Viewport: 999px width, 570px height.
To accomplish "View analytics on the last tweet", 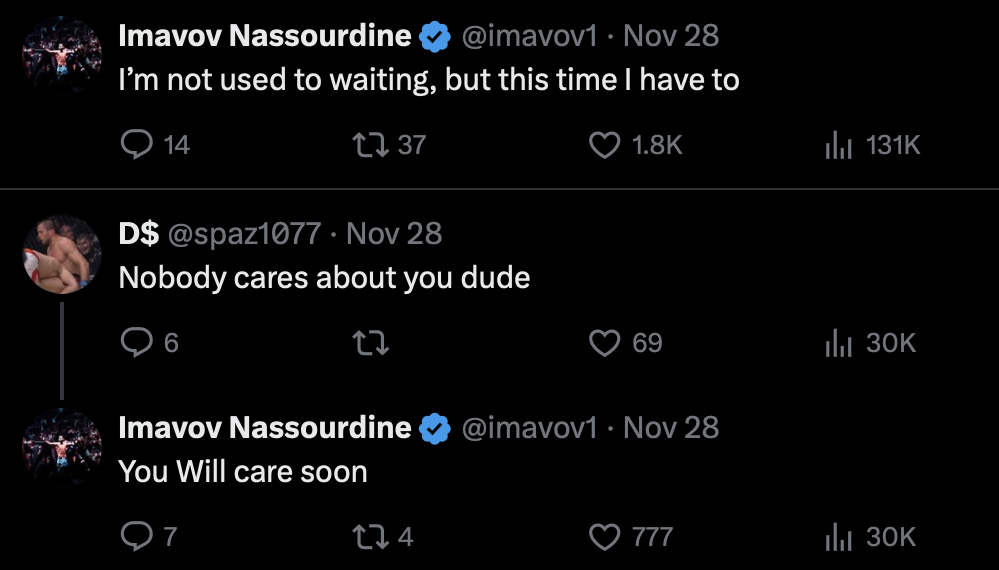I will coord(837,538).
